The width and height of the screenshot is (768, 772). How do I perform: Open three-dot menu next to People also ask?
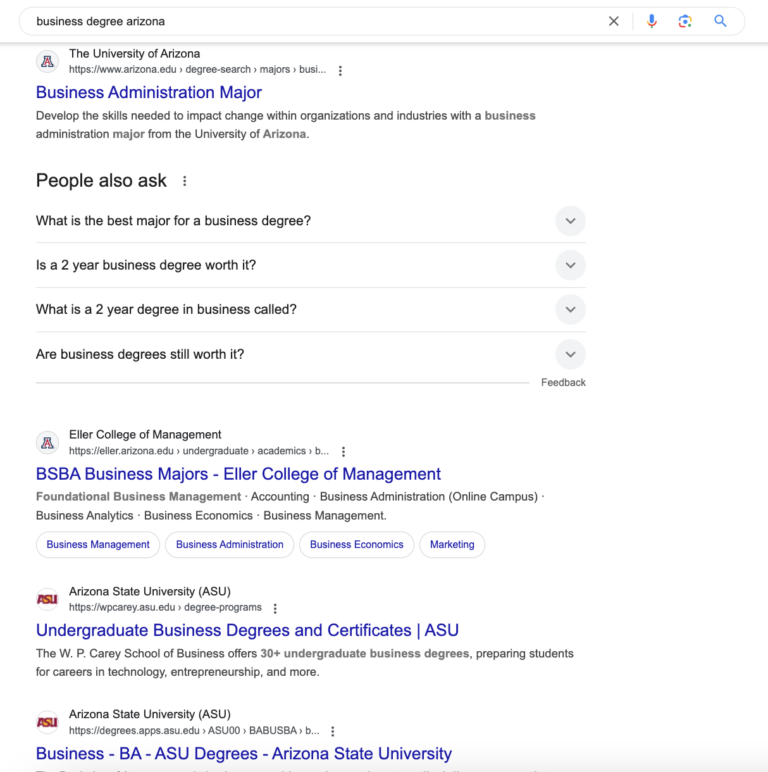click(x=185, y=181)
